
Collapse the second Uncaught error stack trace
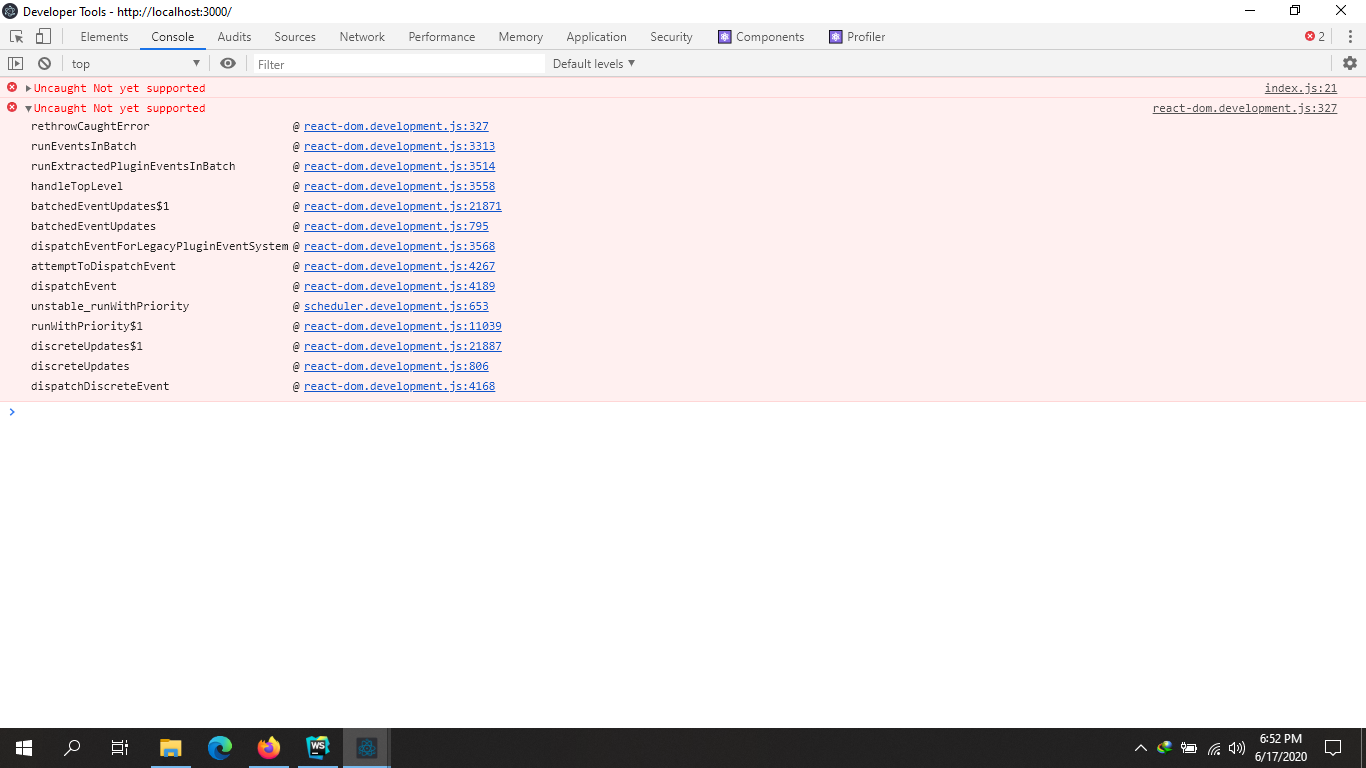(x=29, y=108)
